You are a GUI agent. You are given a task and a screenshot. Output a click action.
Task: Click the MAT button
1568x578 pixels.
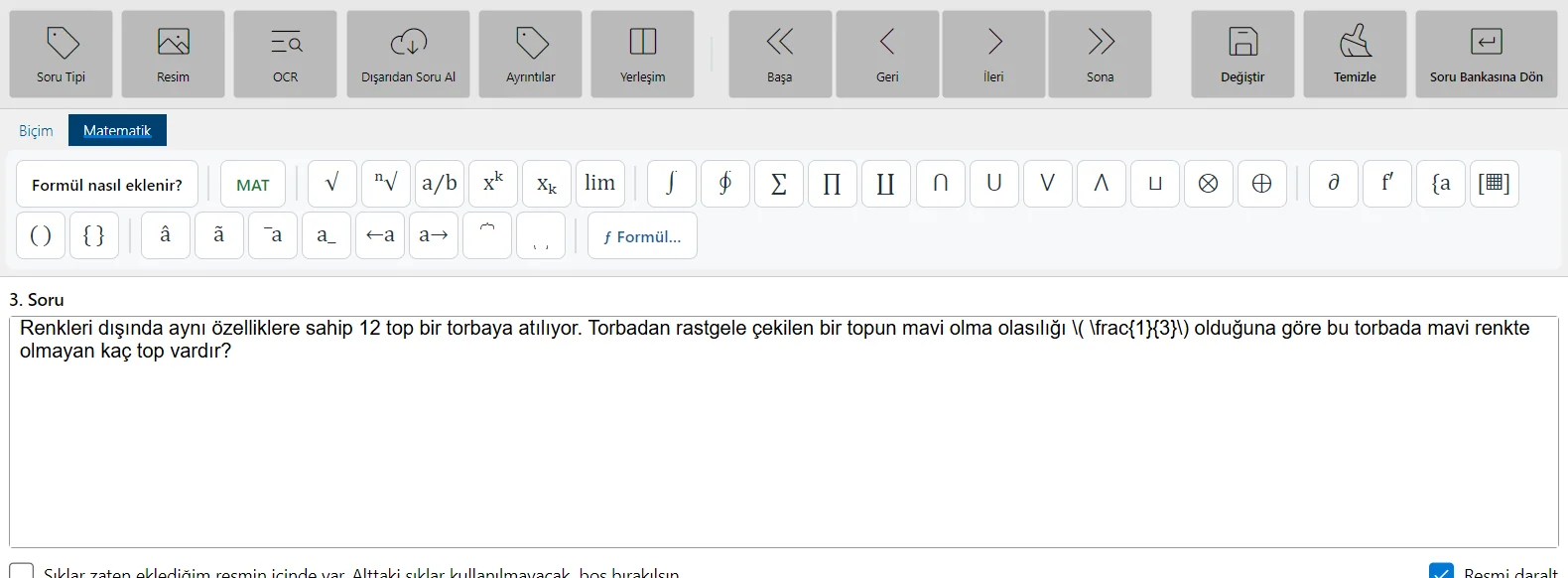point(253,185)
